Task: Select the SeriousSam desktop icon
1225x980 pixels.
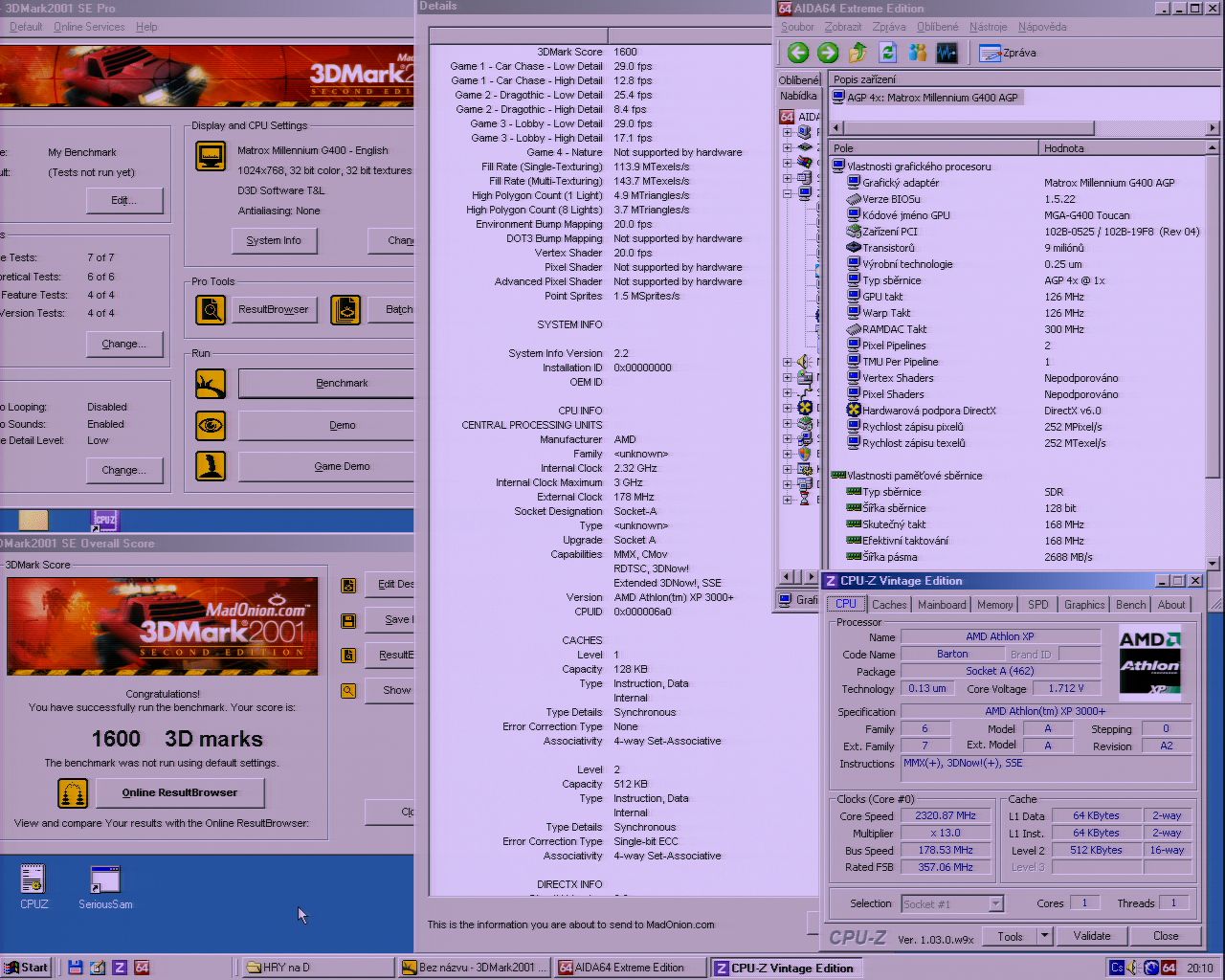Action: (x=105, y=887)
